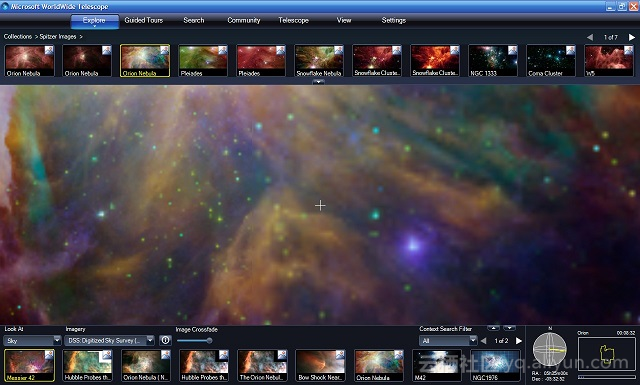Viewport: 640px width, 385px height.
Task: Click image icon on green Pleiades thumbnail
Action: tap(222, 50)
